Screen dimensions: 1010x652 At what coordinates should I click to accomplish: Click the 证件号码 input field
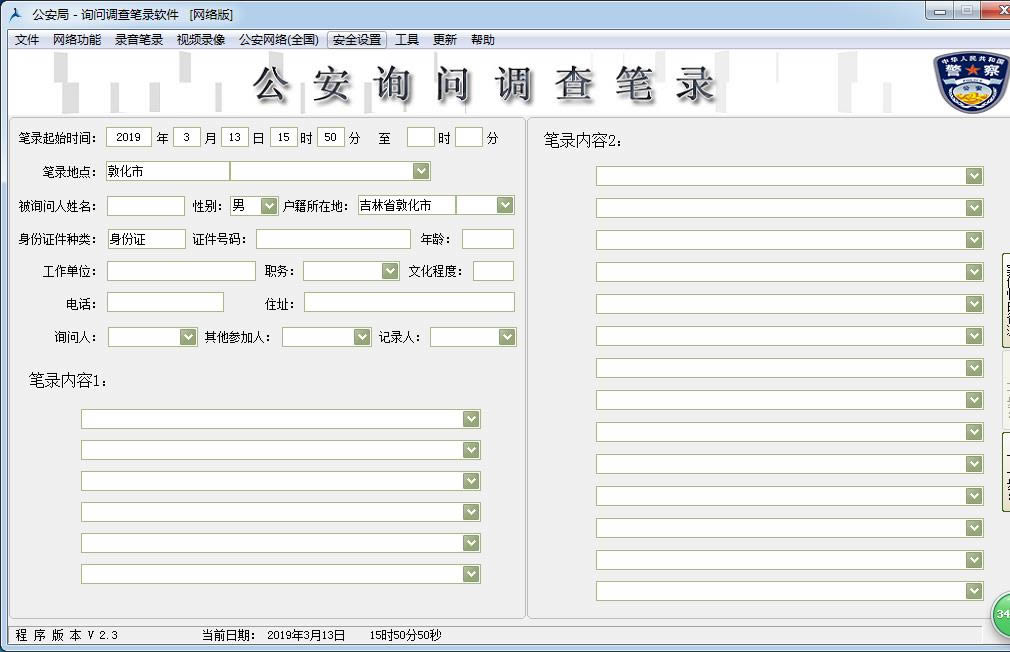click(333, 239)
